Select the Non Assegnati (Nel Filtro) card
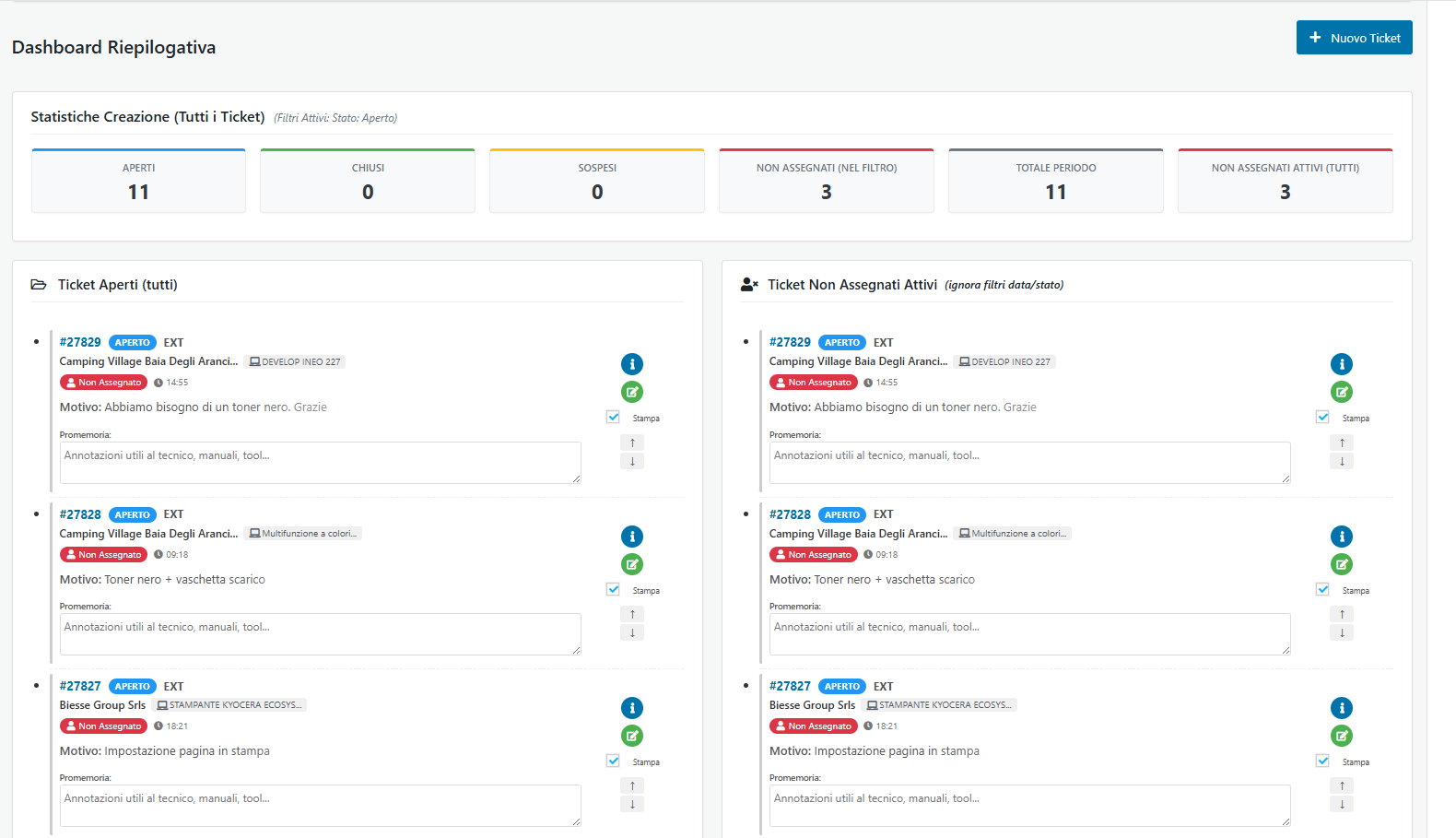Image resolution: width=1456 pixels, height=838 pixels. point(827,181)
